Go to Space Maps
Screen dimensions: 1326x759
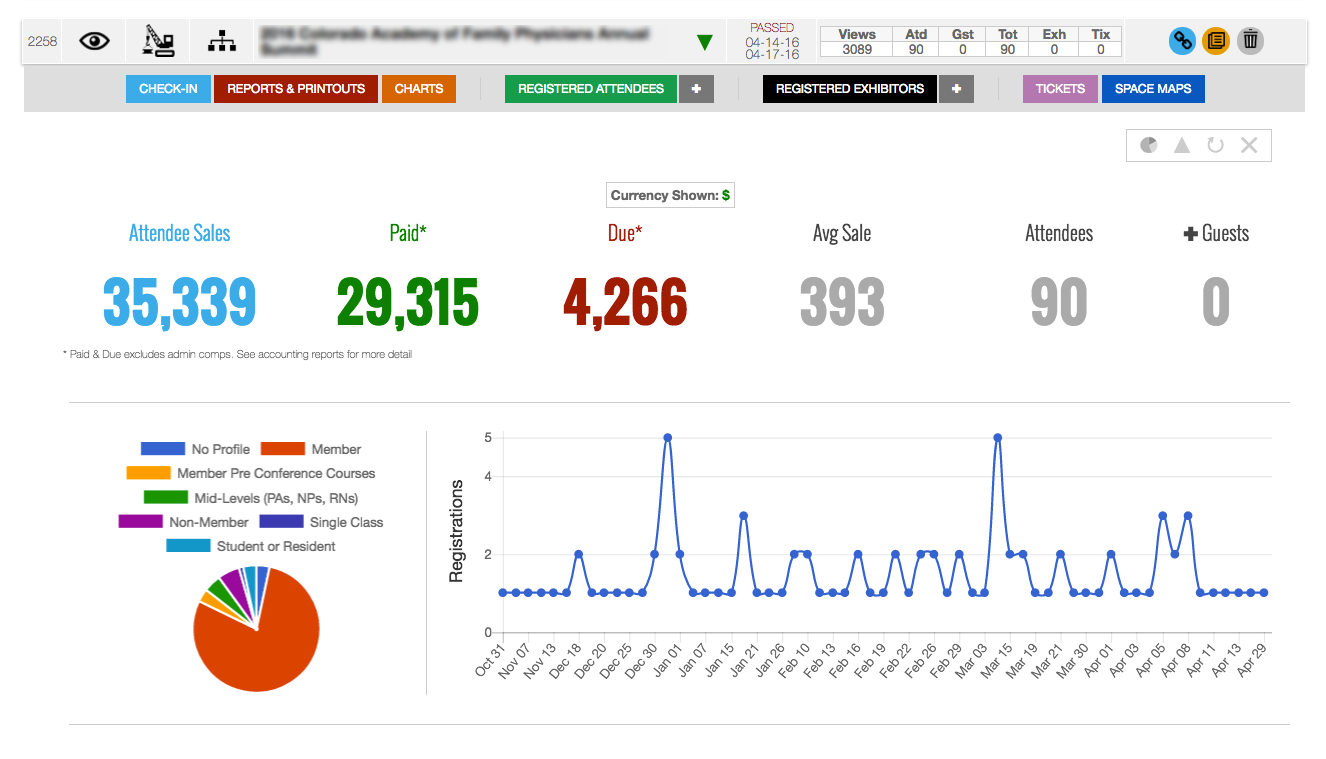click(x=1153, y=89)
